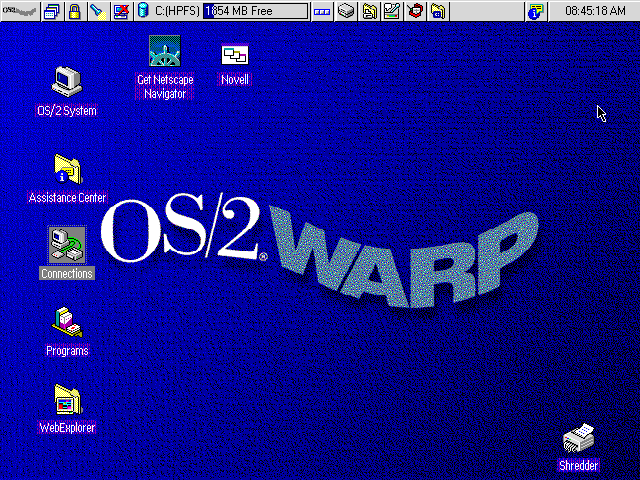Viewport: 640px width, 480px height.
Task: Click the padlock Lockup icon
Action: 75,11
